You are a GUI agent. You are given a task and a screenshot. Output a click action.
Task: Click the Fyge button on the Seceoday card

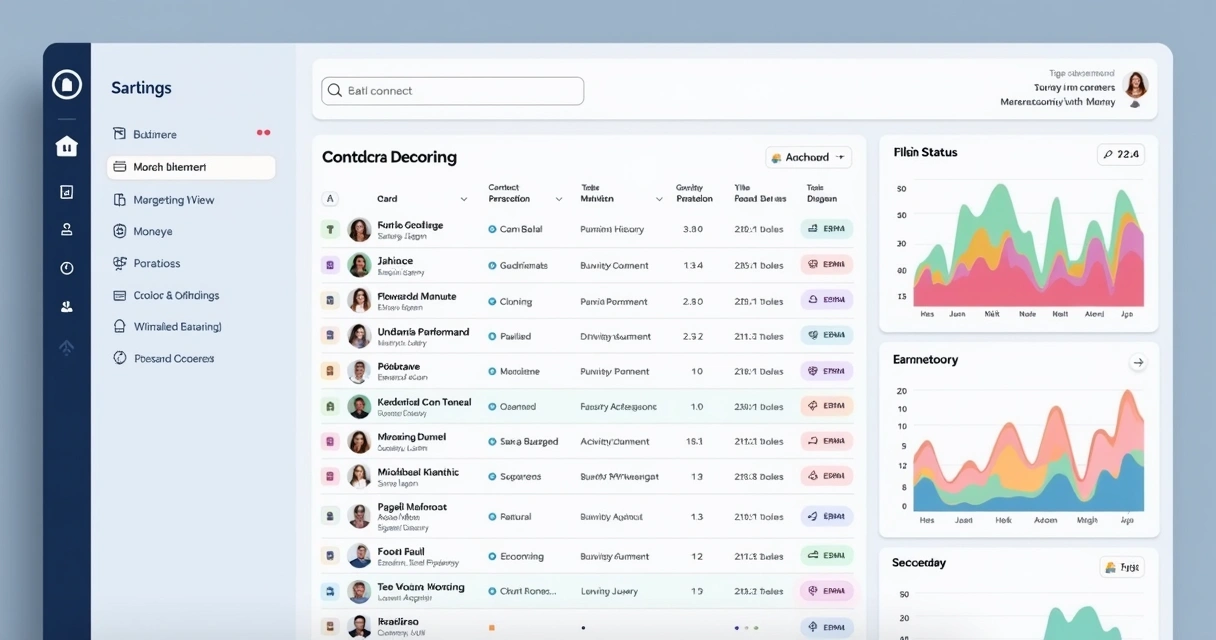click(x=1122, y=566)
